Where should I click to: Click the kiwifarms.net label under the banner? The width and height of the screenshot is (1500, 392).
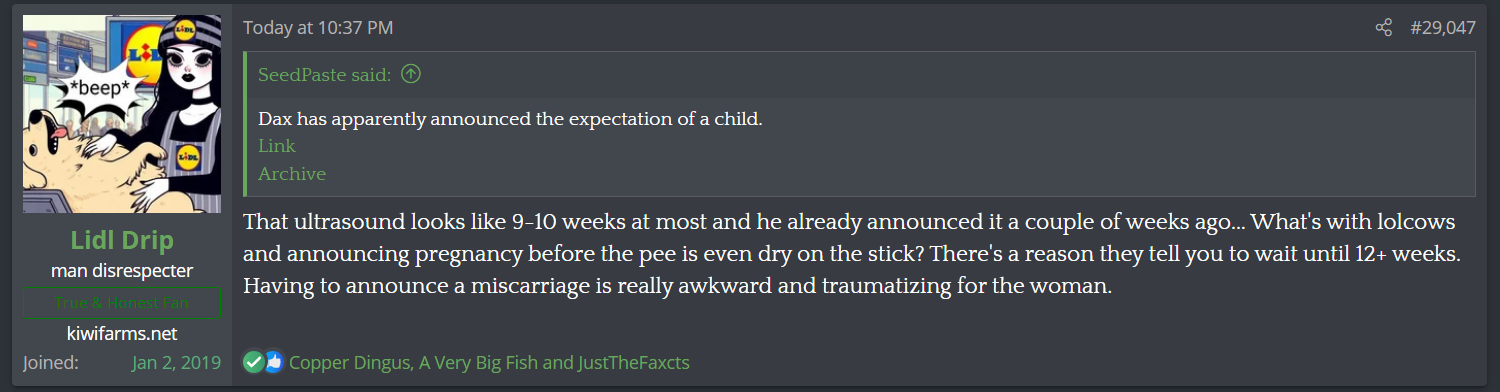(122, 333)
